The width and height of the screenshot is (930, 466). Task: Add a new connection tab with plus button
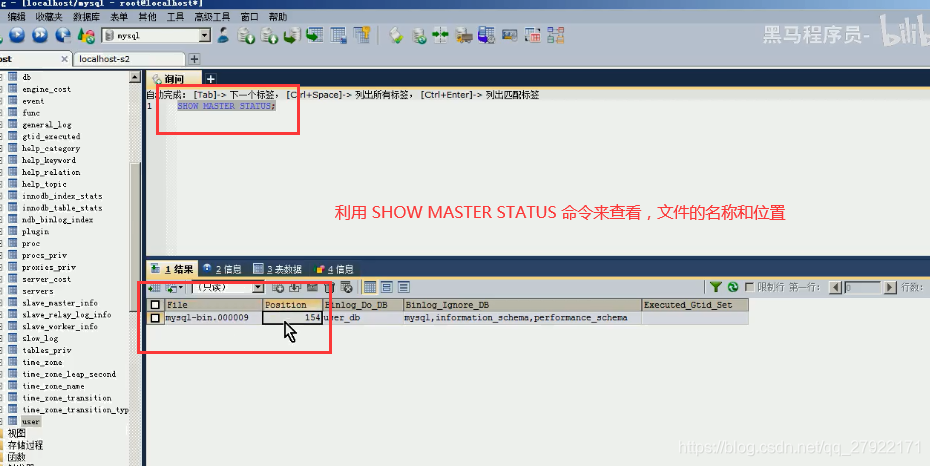[194, 59]
